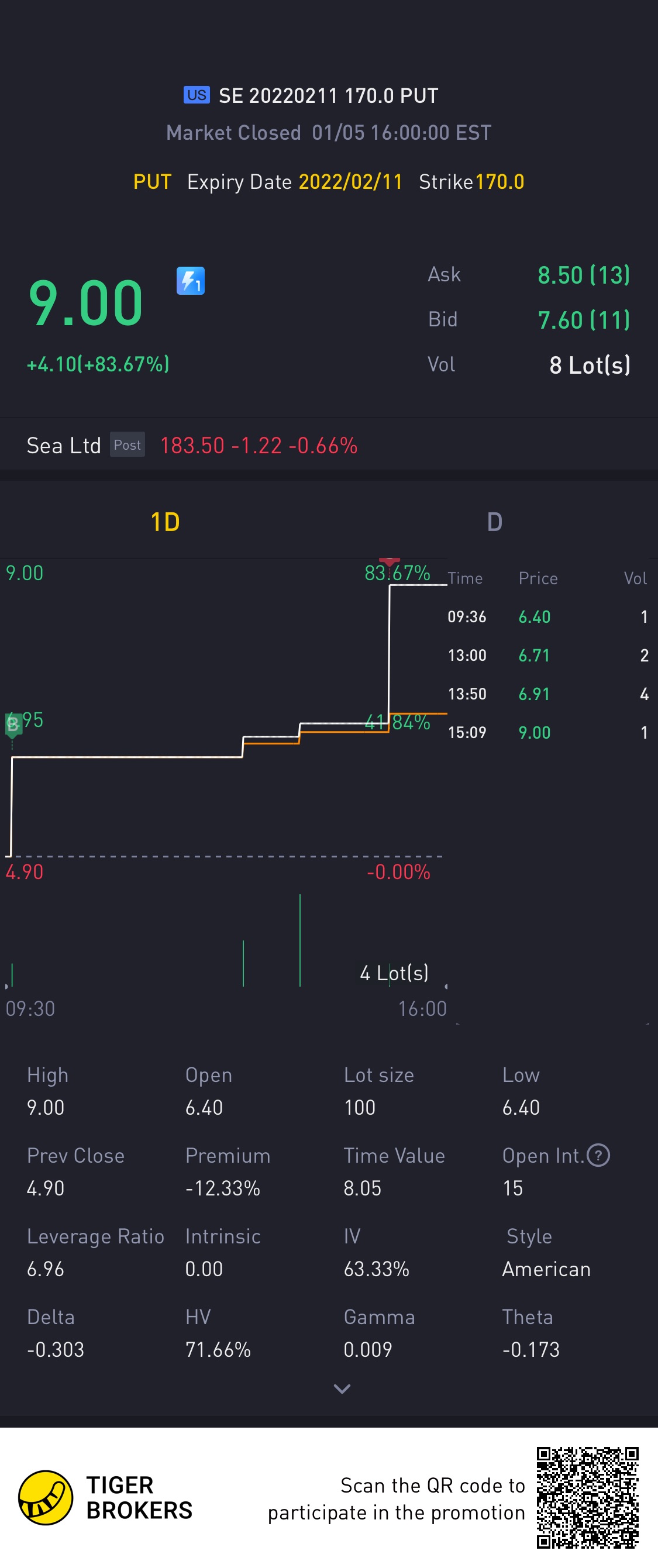Click the Open Int. question mark icon
Screen dimensions: 658x1568
click(x=598, y=1155)
